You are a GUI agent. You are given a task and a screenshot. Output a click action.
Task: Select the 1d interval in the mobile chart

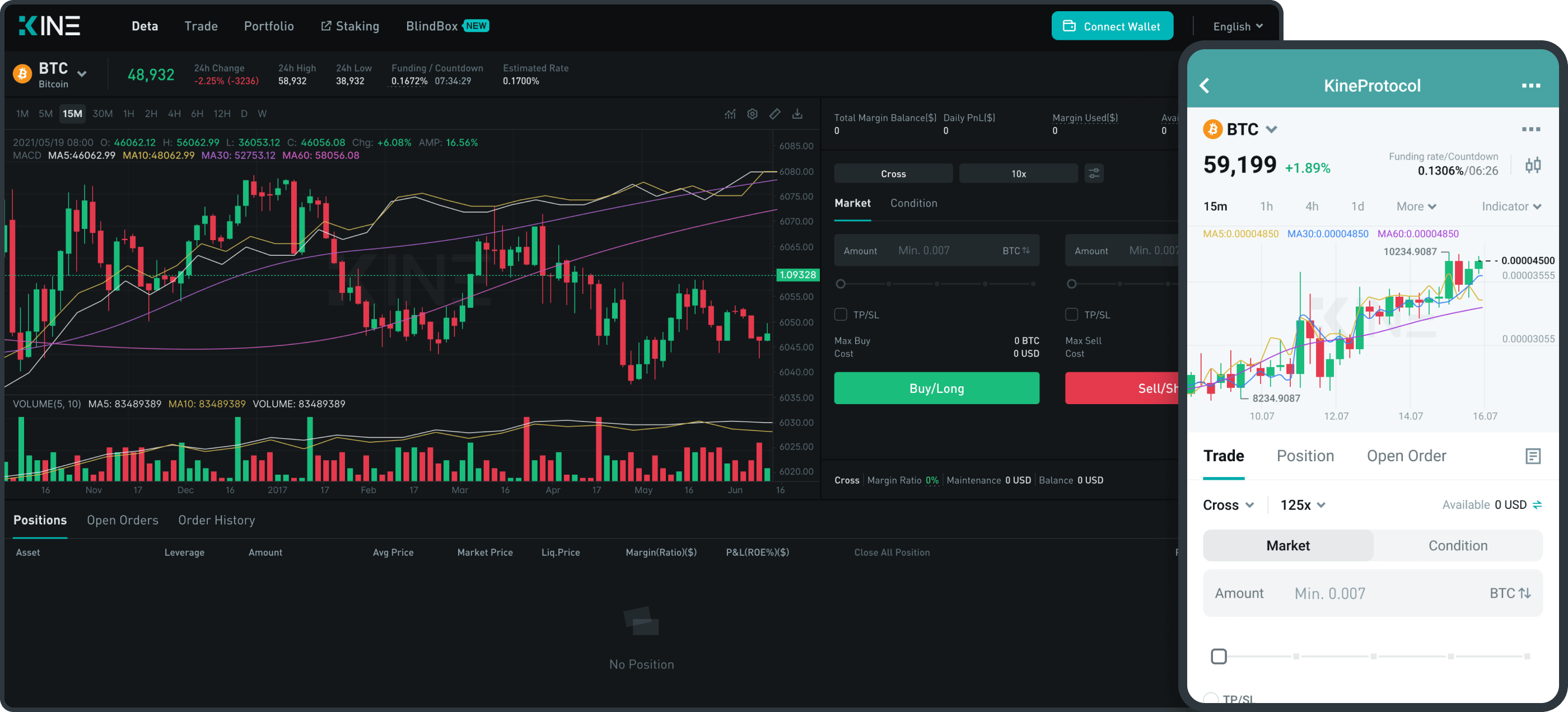pos(1357,207)
